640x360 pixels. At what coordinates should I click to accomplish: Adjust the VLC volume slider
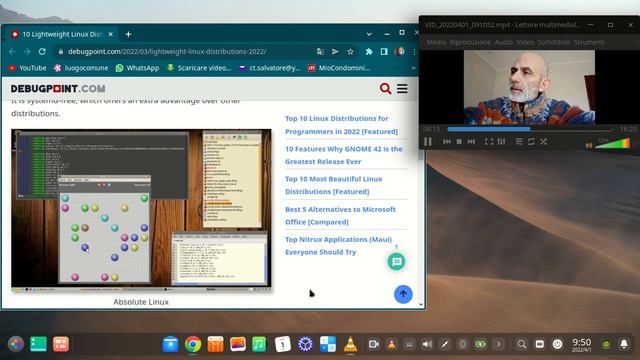613,143
